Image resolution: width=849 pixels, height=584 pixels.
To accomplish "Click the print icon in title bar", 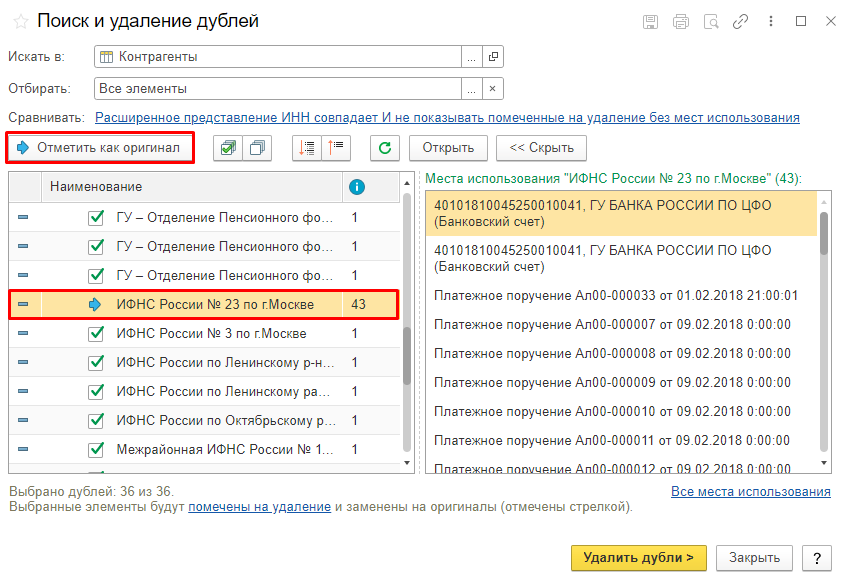I will click(x=681, y=21).
